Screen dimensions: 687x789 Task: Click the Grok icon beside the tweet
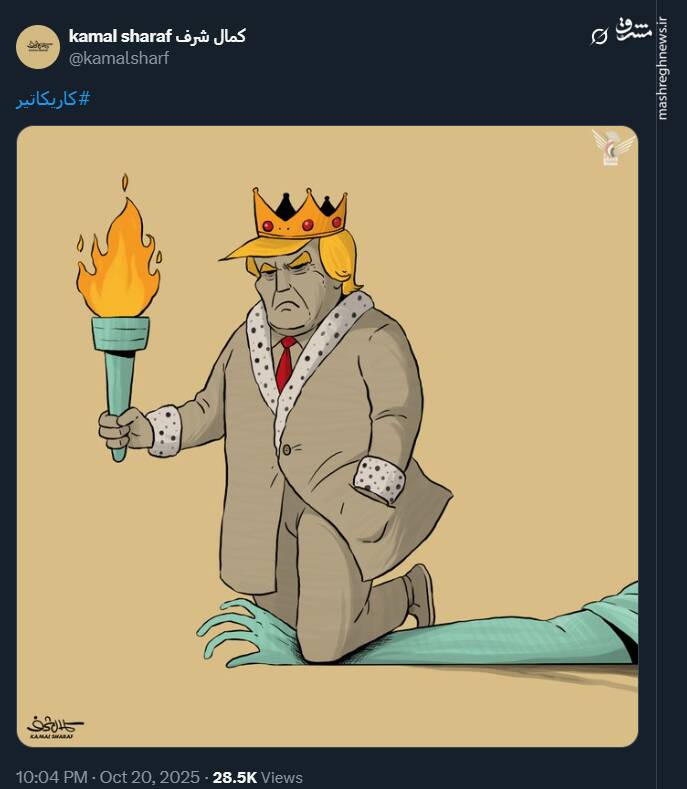599,37
